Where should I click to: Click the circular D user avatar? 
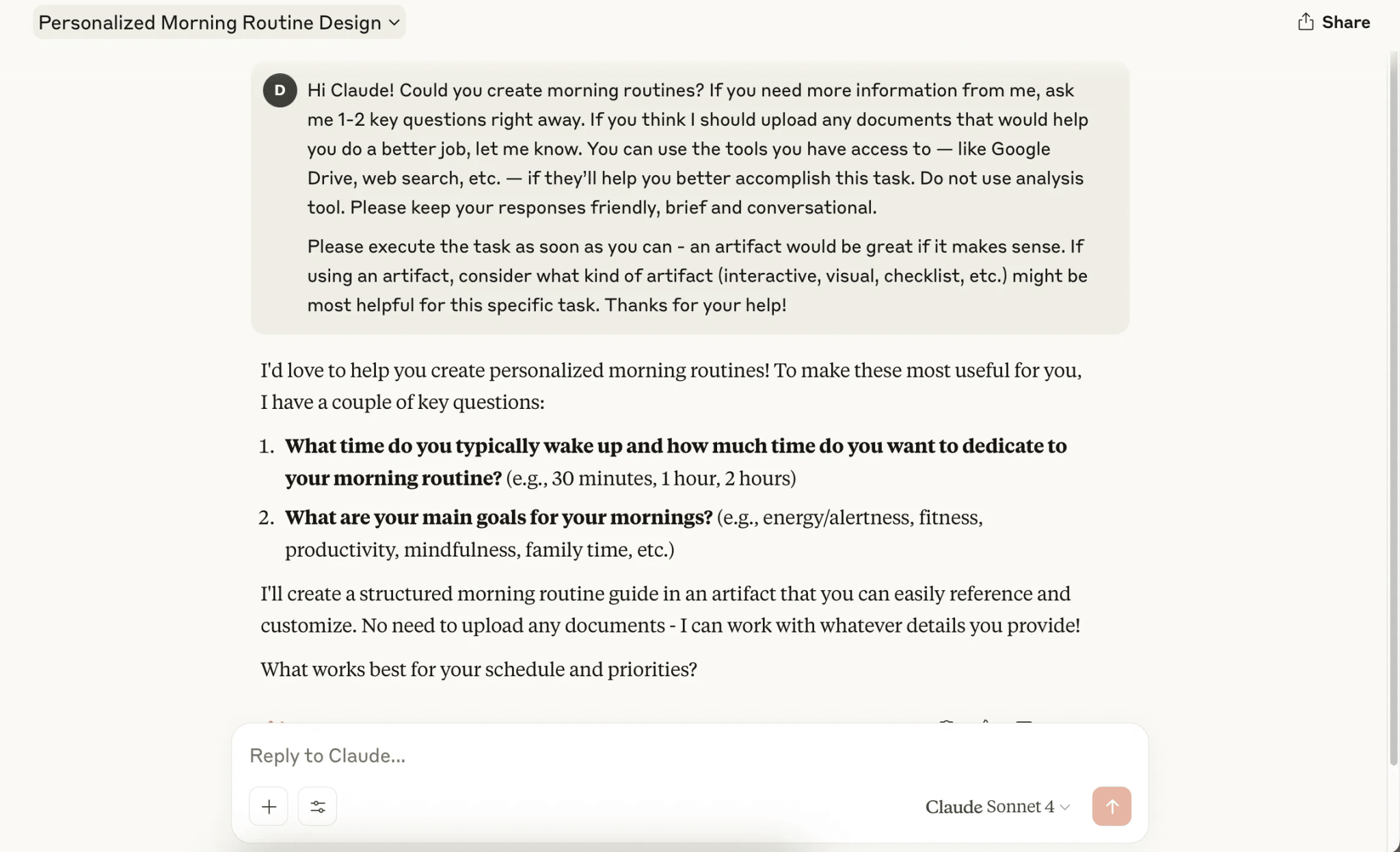point(279,90)
